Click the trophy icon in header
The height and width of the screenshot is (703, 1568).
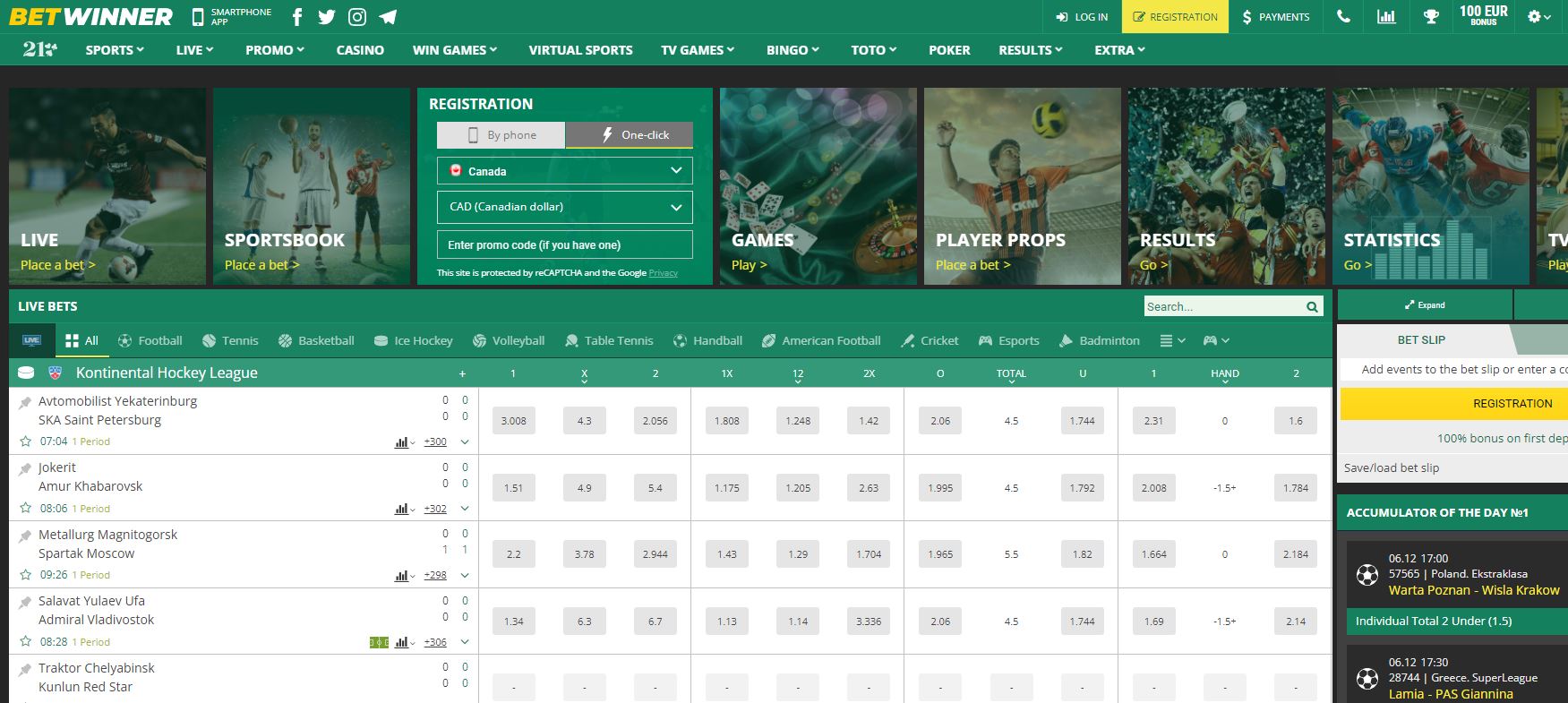point(1431,17)
